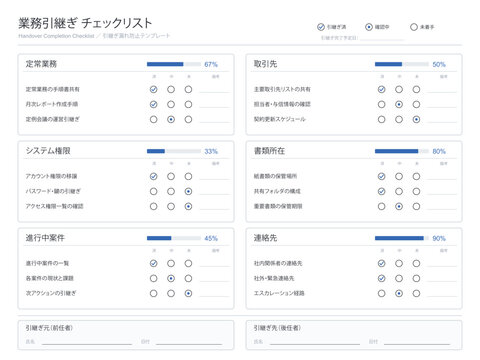This screenshot has width=480, height=360.
Task: Mark 主要取引先リストの共有 as 未着手
Action: [x=416, y=89]
